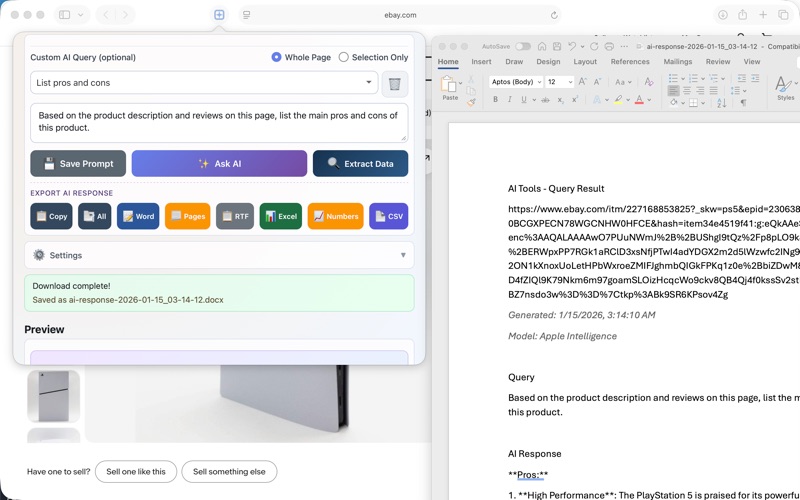Click Safari share icon
800x500 pixels.
click(x=743, y=15)
